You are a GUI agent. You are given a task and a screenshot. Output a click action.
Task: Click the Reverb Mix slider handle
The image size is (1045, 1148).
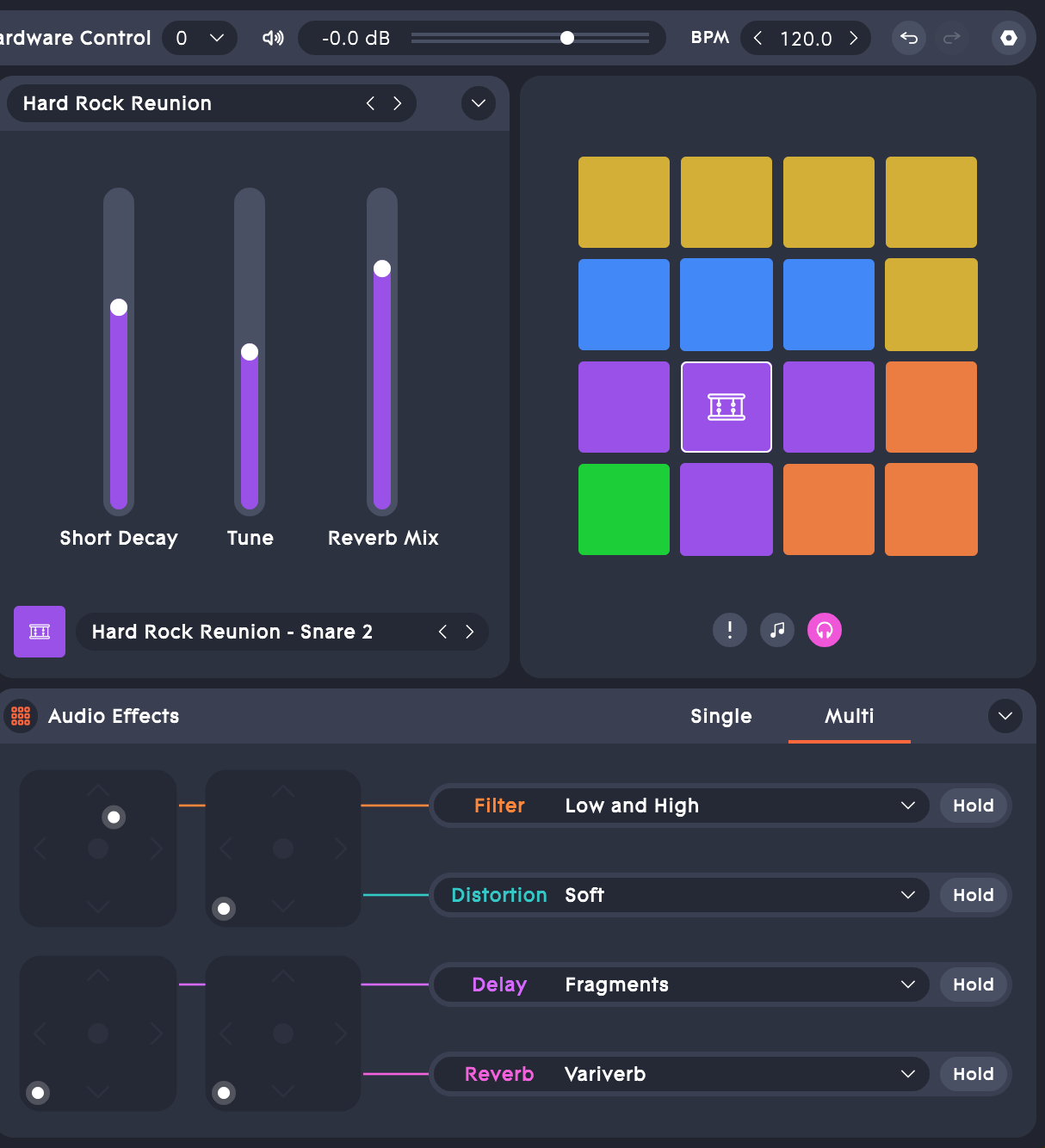click(382, 268)
